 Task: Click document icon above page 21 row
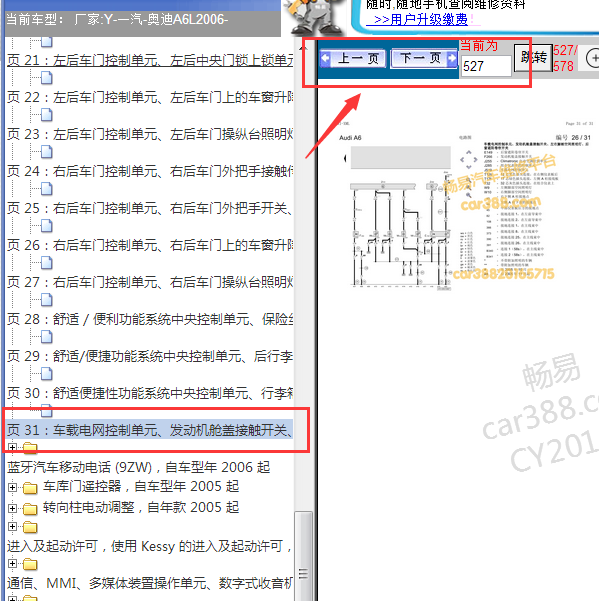46,42
